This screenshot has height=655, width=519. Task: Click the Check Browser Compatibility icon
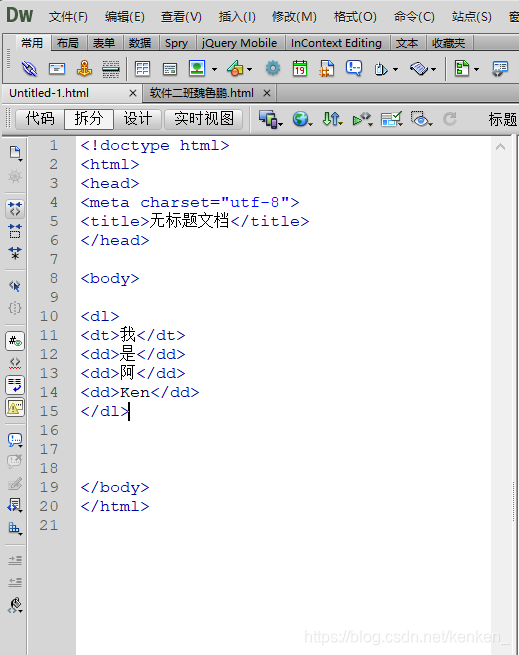pos(391,119)
